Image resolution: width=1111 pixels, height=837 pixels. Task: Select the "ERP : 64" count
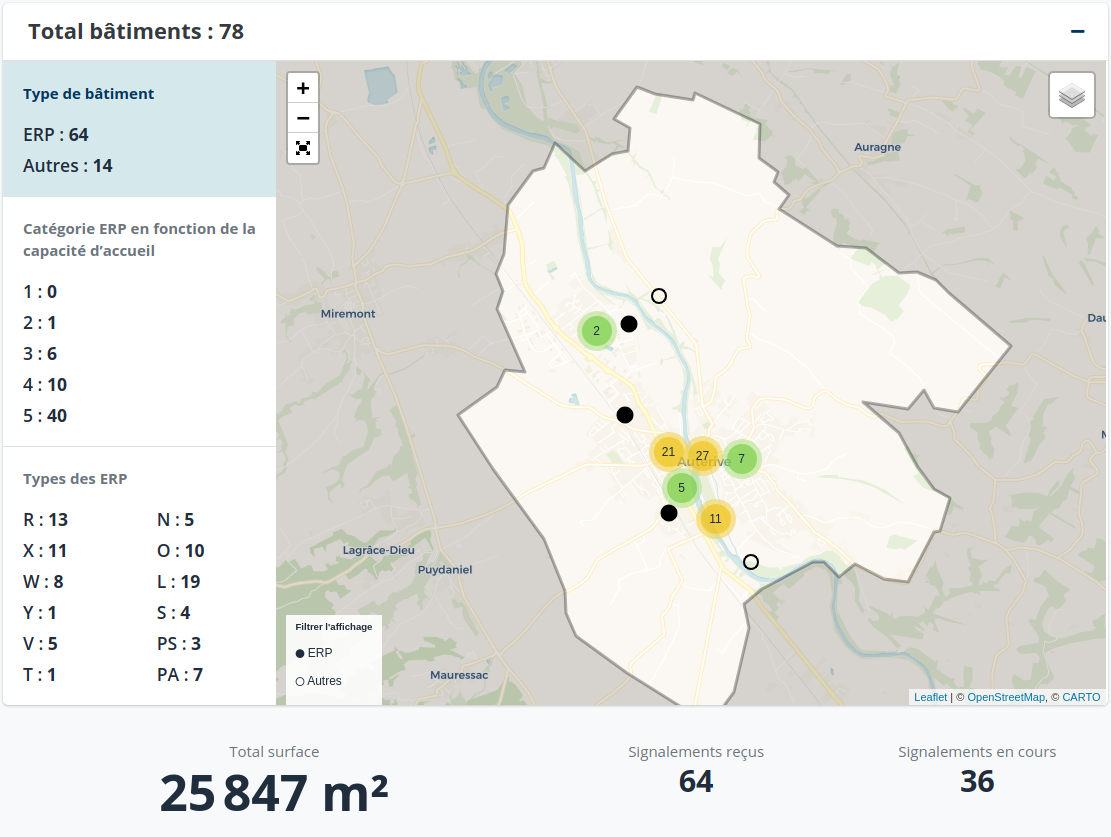56,135
